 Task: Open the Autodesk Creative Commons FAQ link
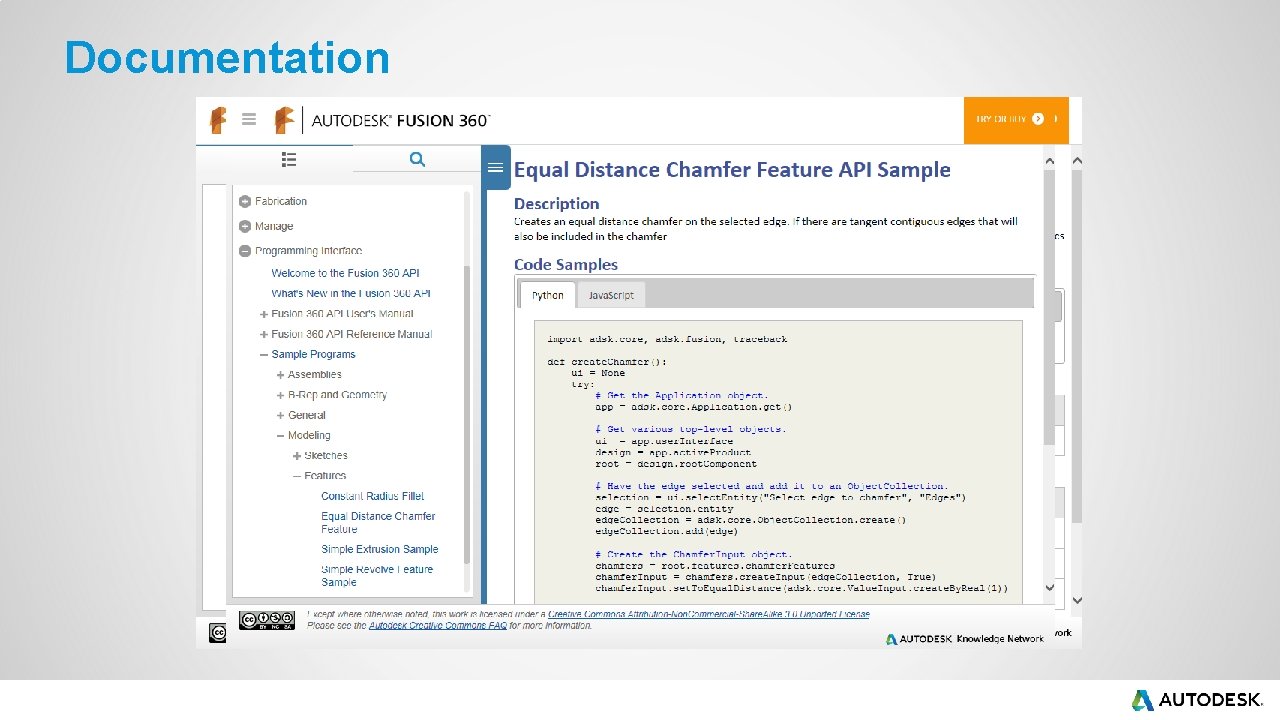[x=437, y=626]
